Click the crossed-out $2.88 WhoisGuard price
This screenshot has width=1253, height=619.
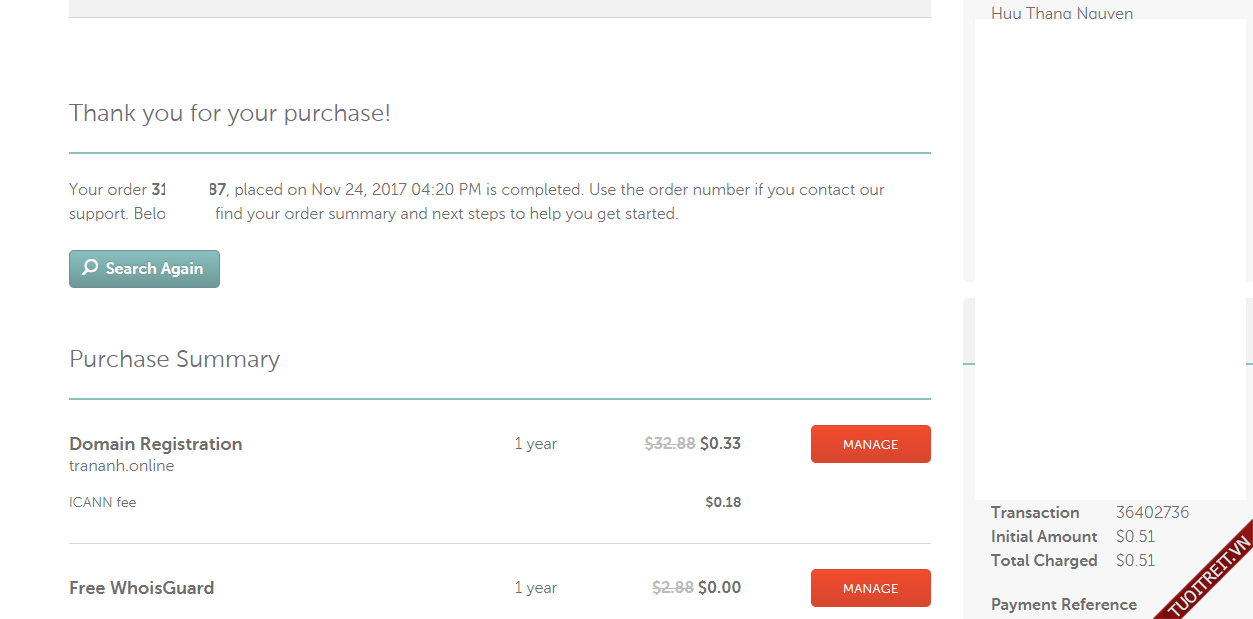tap(672, 588)
